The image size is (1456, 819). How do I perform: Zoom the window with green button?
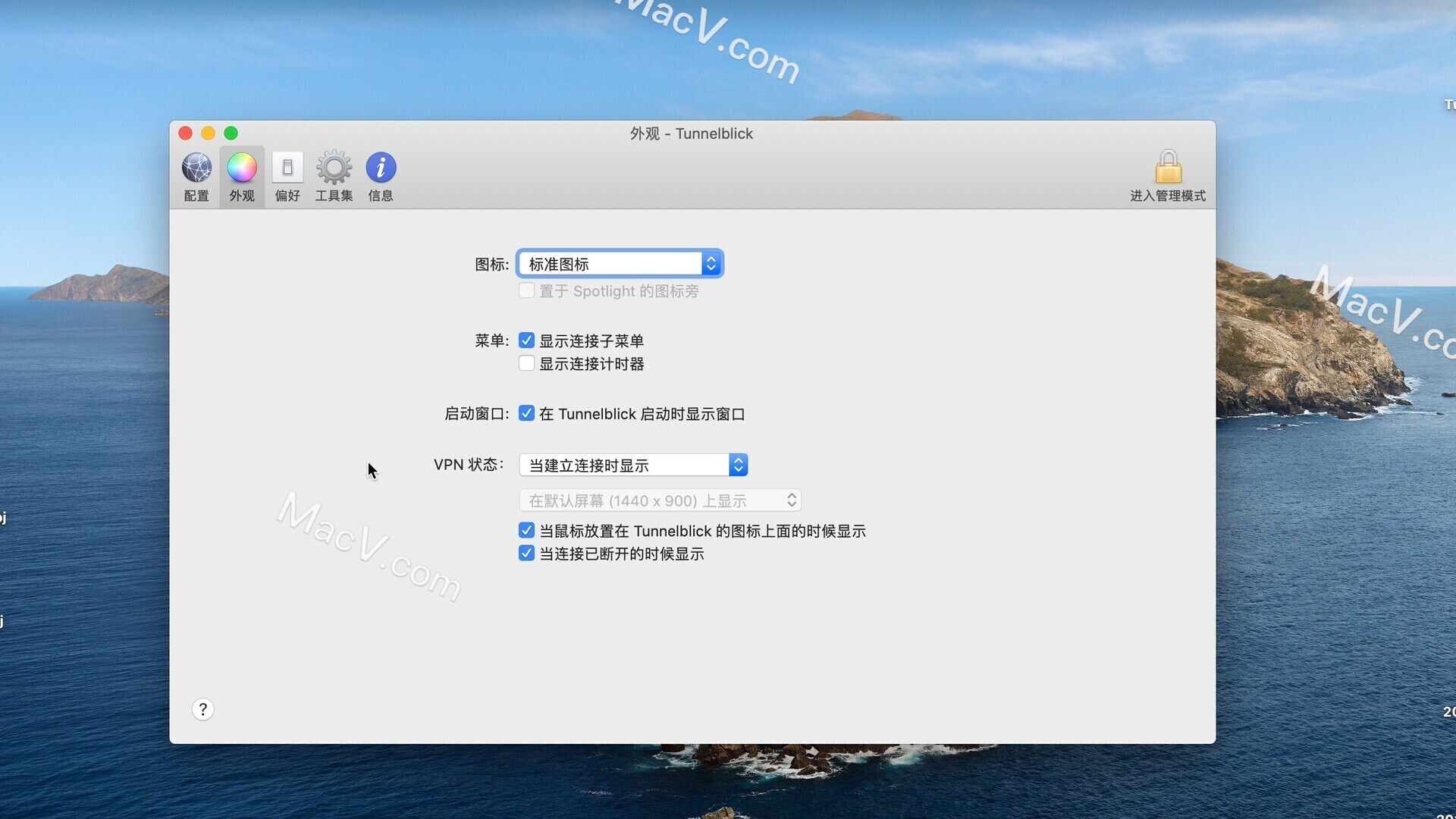231,133
